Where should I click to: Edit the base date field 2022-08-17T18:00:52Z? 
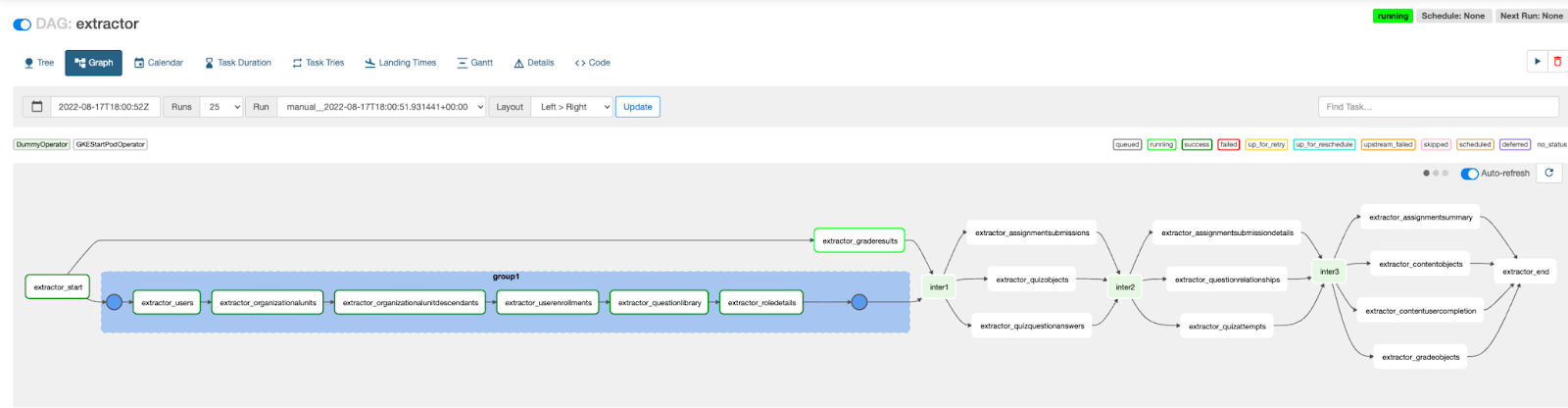[105, 107]
